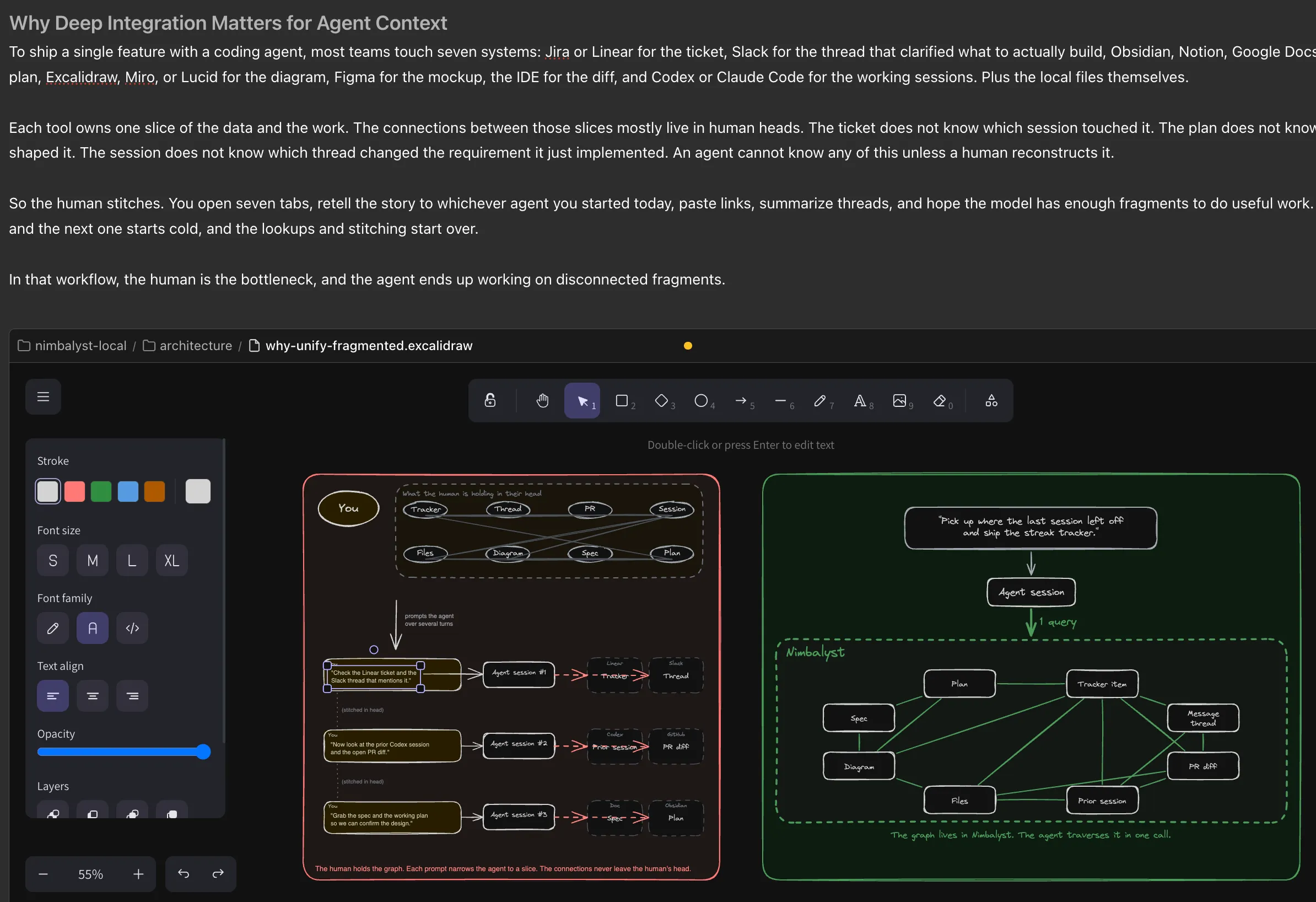Click the article heading 'Why Deep Integration Matters'
The image size is (1316, 902).
tap(228, 23)
